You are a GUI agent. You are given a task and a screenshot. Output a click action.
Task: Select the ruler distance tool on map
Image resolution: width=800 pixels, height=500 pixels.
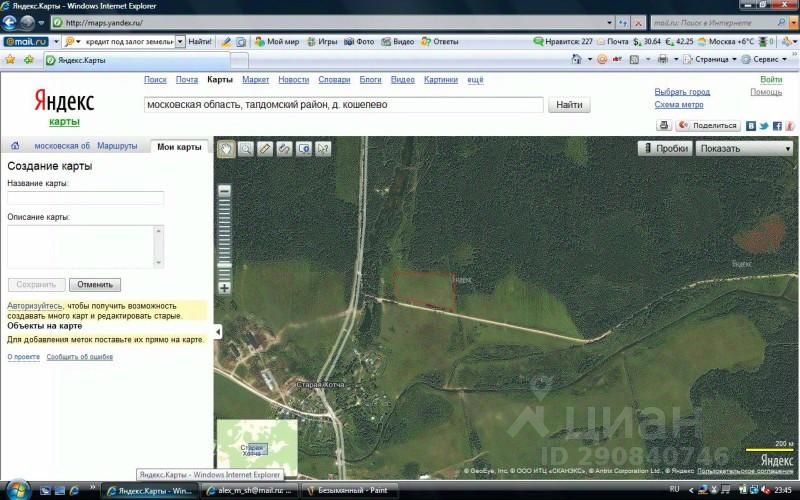coord(265,148)
